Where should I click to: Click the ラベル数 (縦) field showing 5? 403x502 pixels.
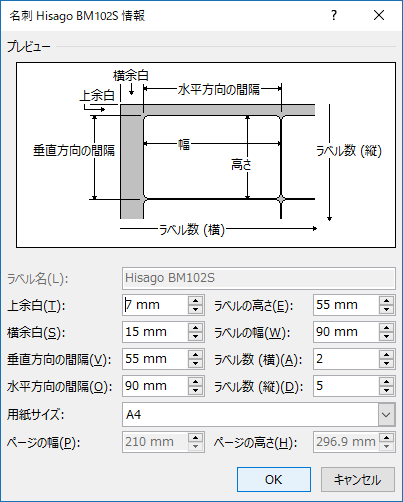click(x=346, y=386)
